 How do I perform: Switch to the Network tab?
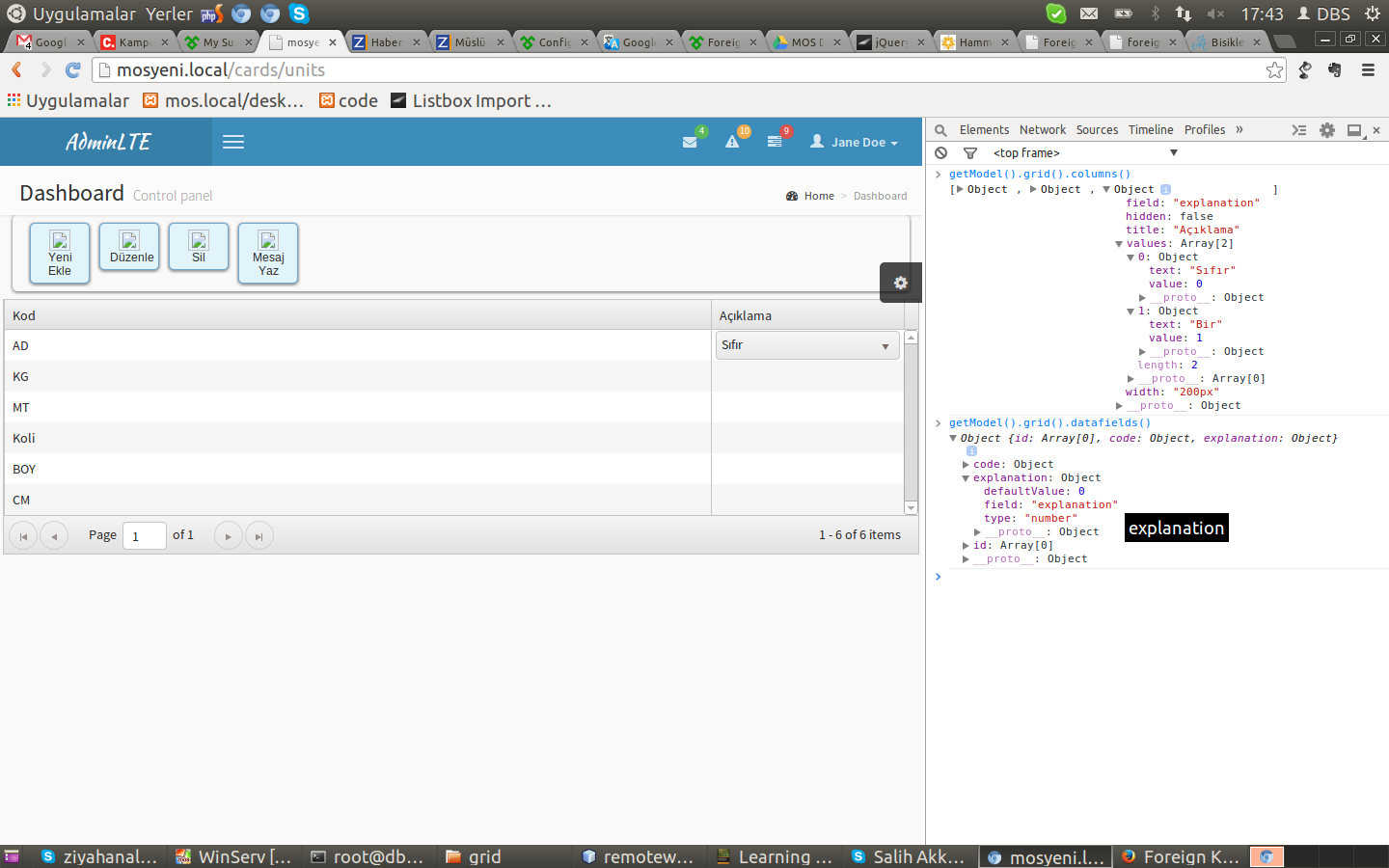click(x=1043, y=130)
